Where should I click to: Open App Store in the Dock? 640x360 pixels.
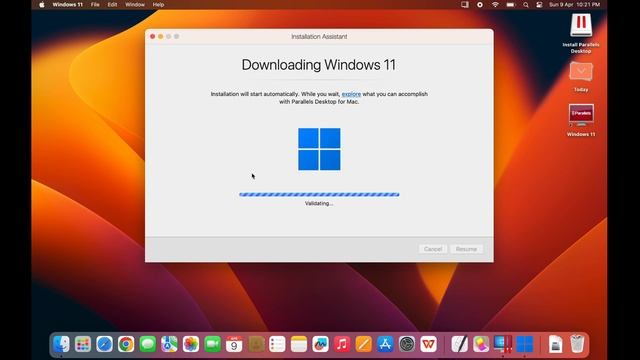coord(386,344)
